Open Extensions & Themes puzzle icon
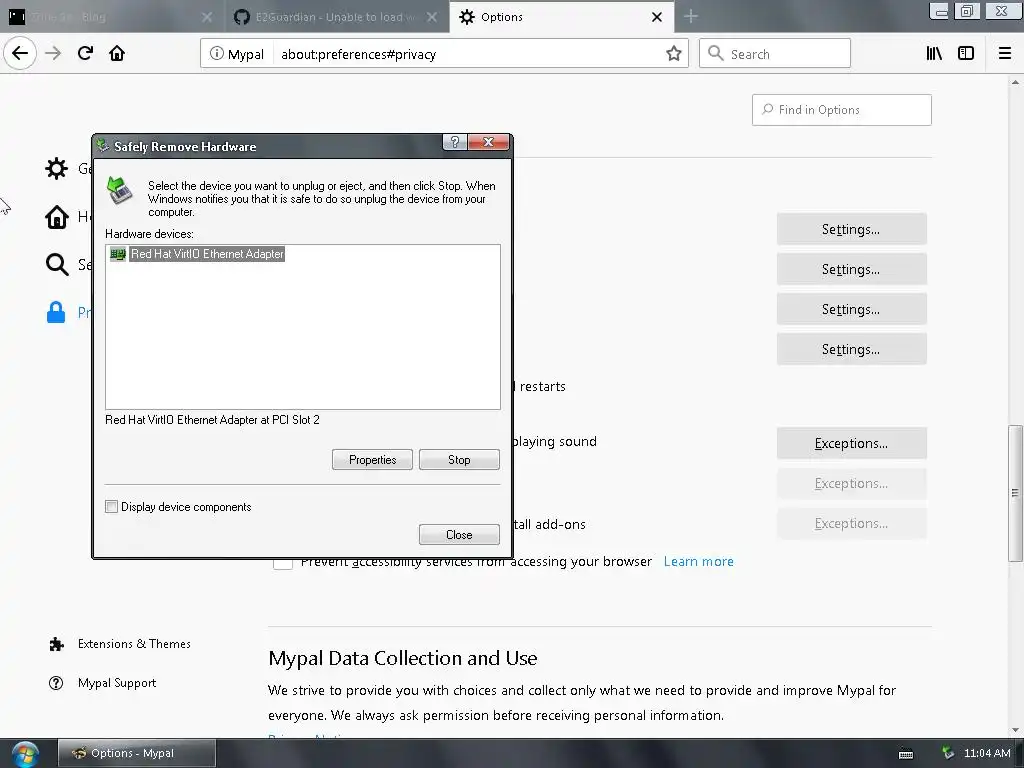 (x=56, y=645)
